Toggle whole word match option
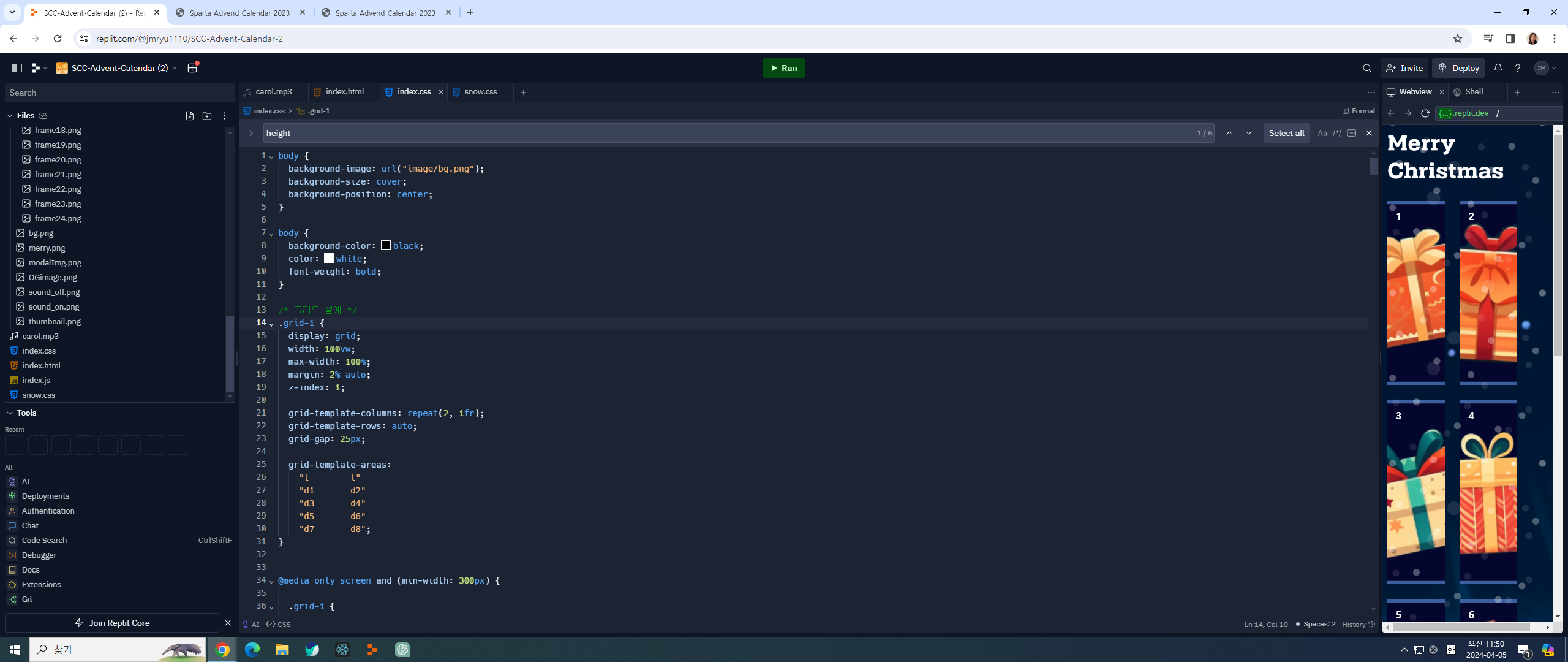The image size is (1568, 662). (1352, 133)
